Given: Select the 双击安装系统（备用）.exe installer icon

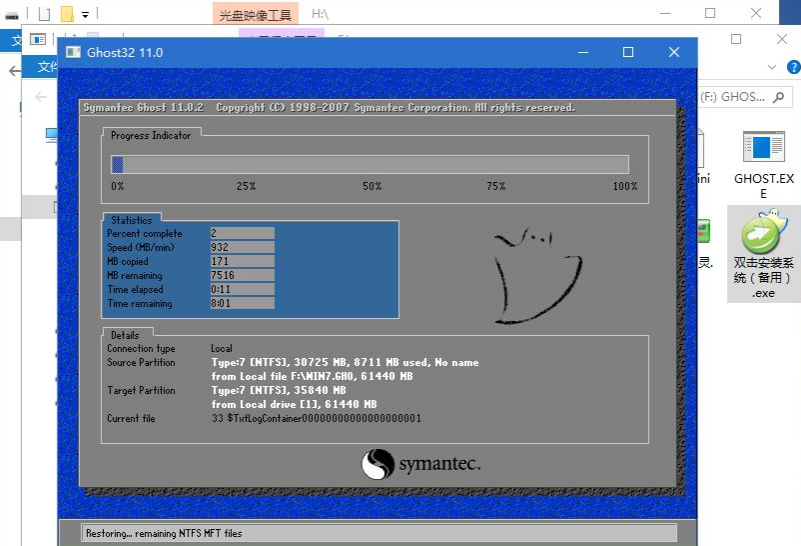Looking at the screenshot, I should click(763, 238).
